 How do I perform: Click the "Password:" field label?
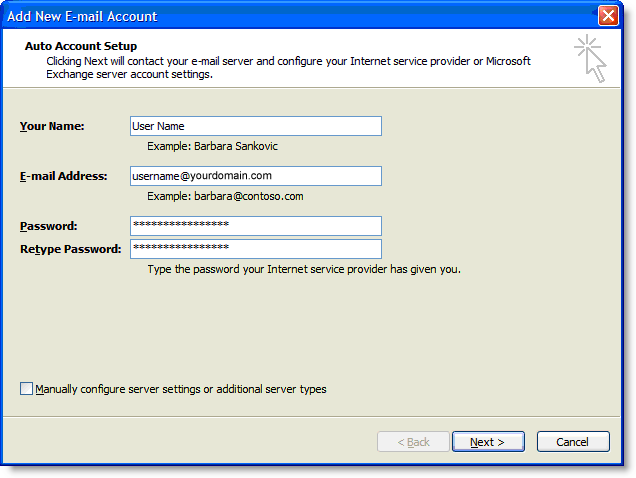tap(48, 226)
